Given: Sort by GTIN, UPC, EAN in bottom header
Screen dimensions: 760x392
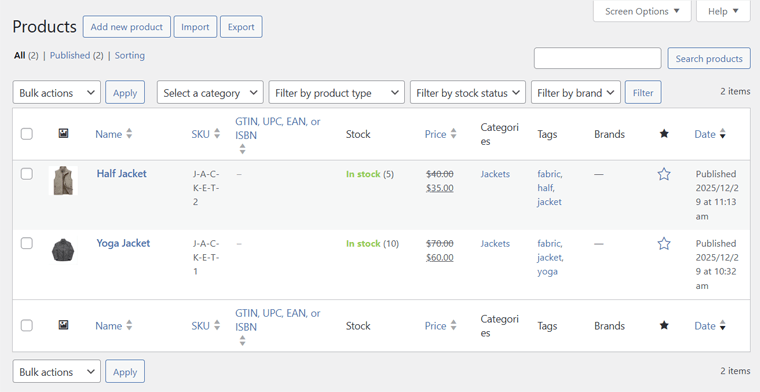Looking at the screenshot, I should click(x=278, y=326).
